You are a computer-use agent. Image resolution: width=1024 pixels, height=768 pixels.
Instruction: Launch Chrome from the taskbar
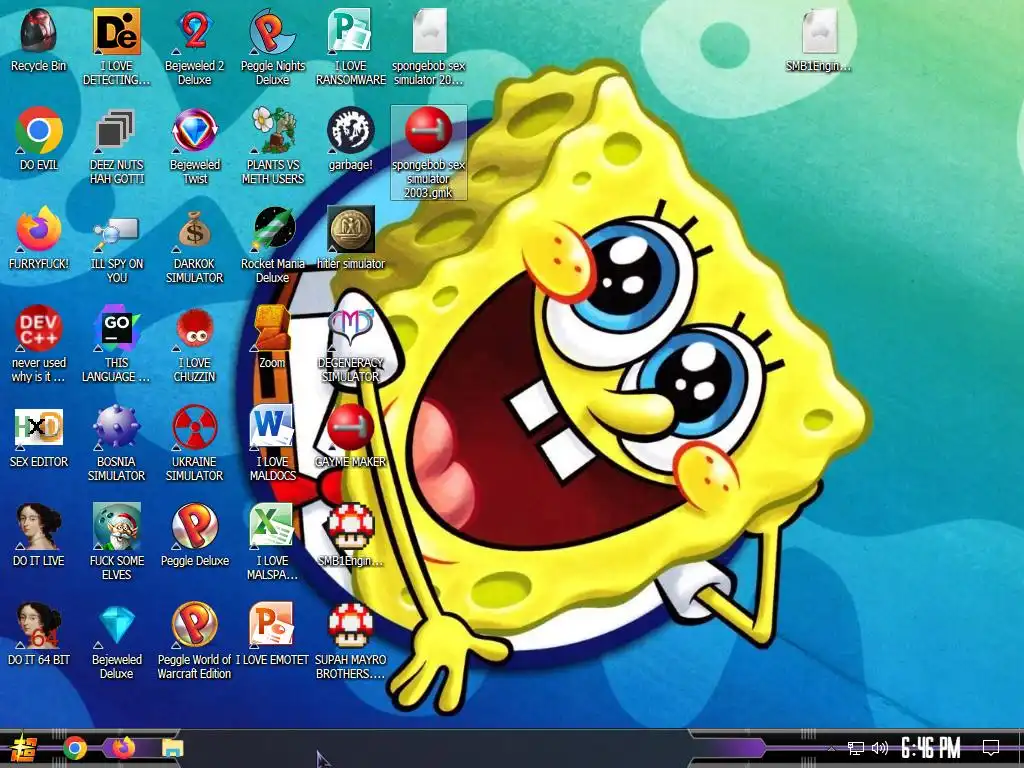click(75, 748)
